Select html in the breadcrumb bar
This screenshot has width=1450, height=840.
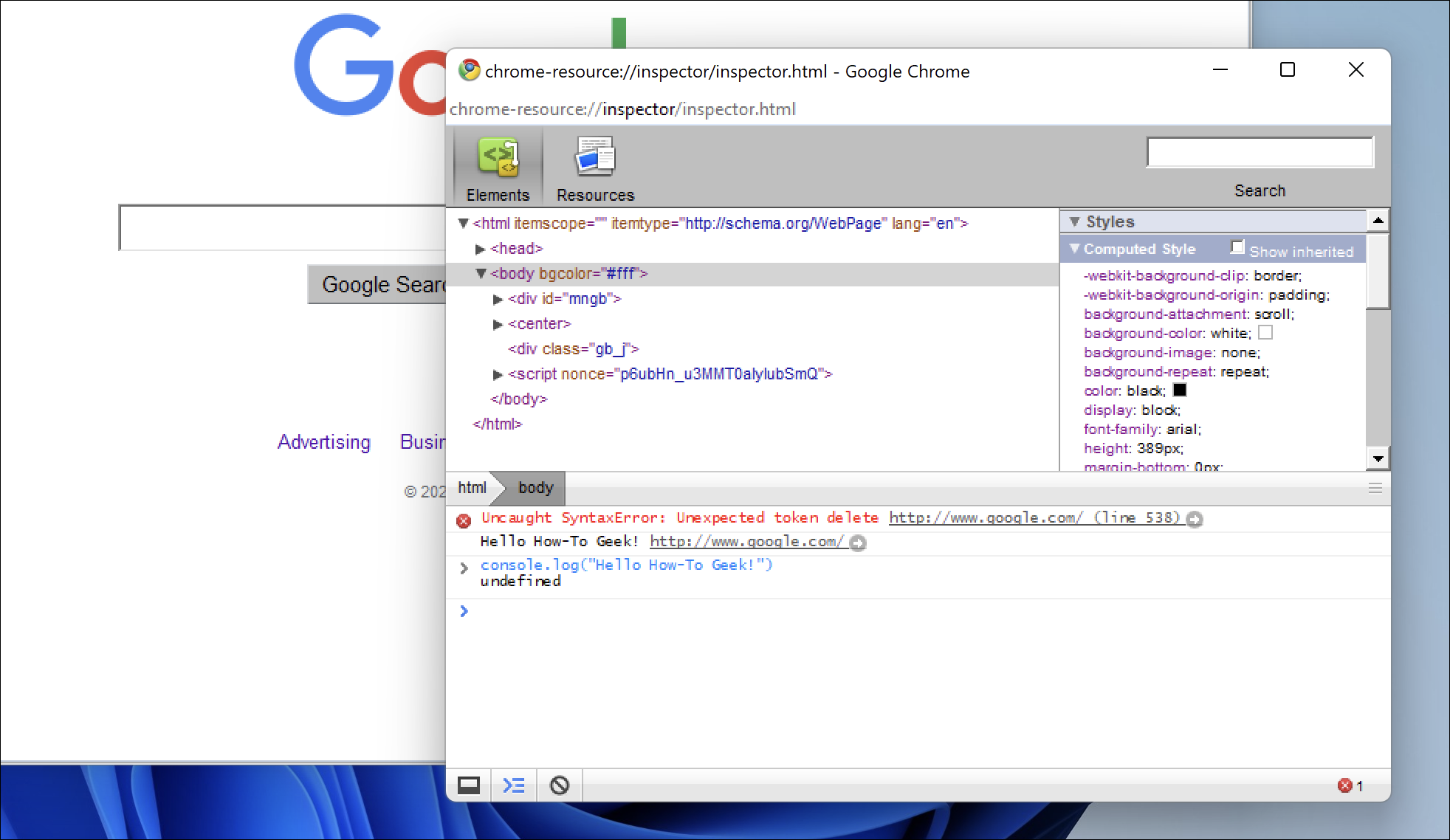(471, 487)
